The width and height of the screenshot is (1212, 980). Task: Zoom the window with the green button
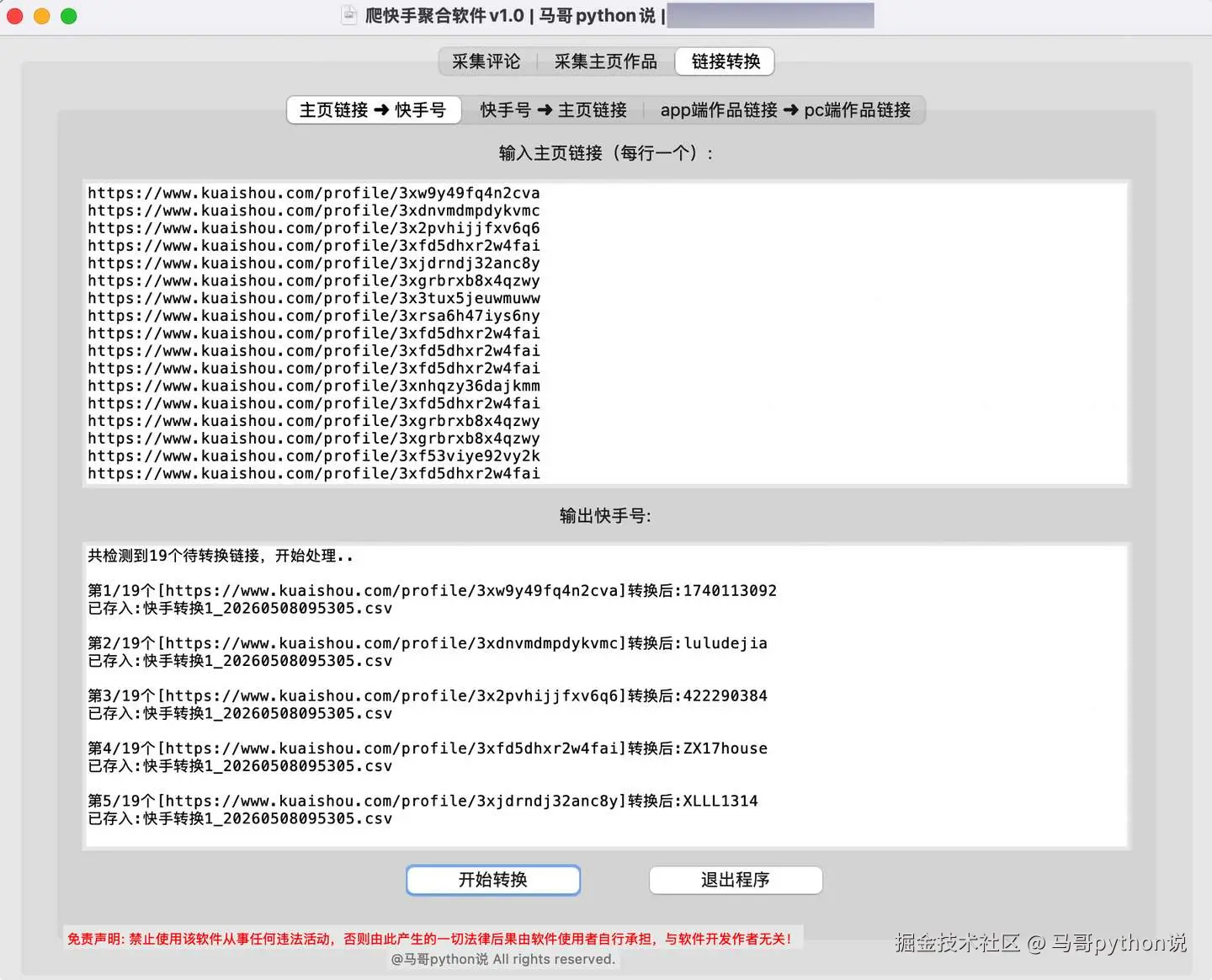coord(69,16)
